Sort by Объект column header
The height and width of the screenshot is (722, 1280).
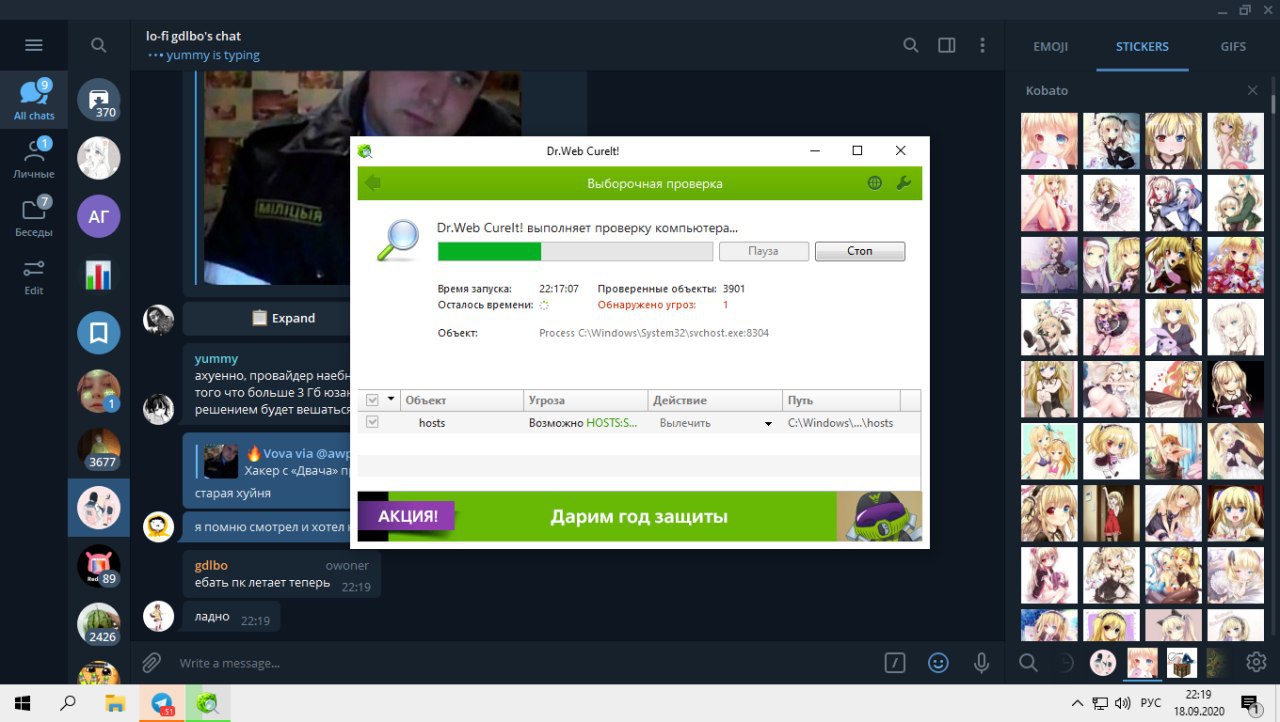click(x=462, y=400)
